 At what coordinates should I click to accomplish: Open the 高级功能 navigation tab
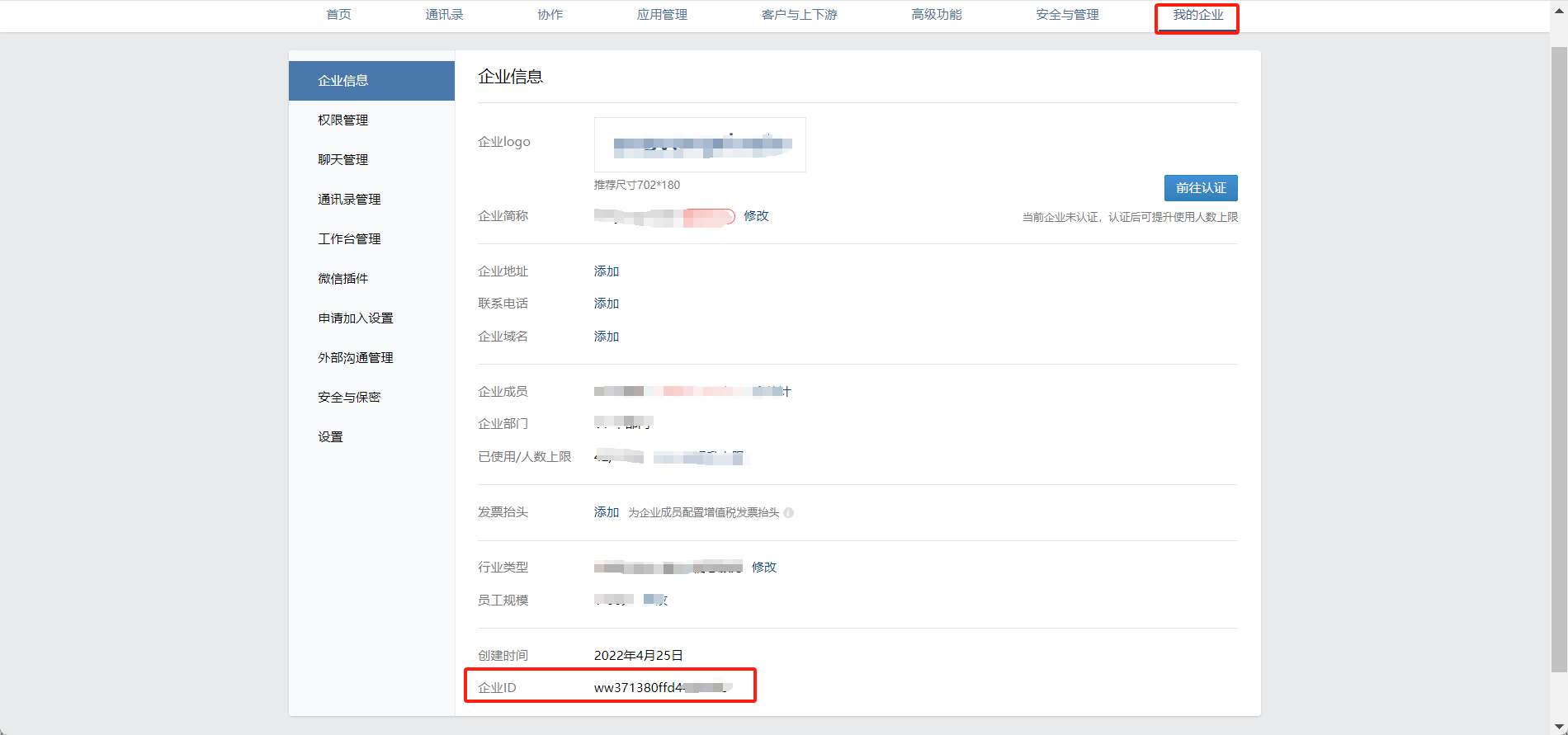coord(937,15)
